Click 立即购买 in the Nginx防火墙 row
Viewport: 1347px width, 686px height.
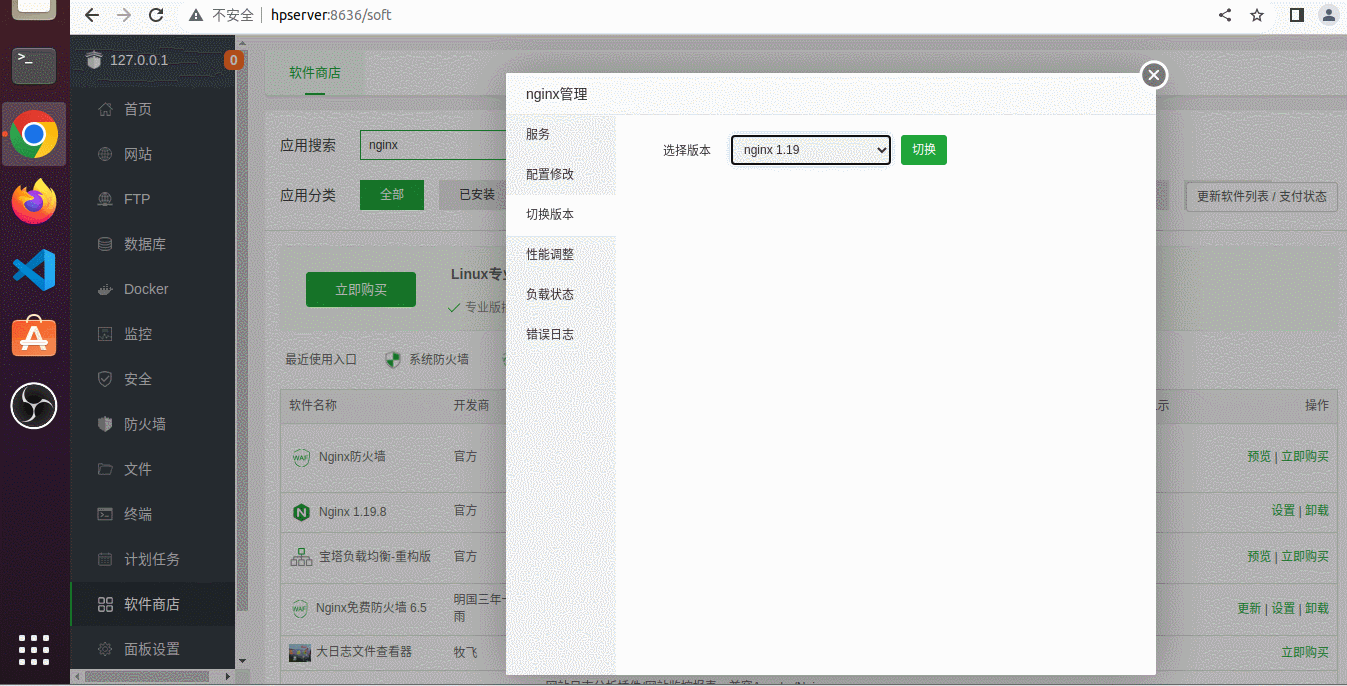(1305, 456)
